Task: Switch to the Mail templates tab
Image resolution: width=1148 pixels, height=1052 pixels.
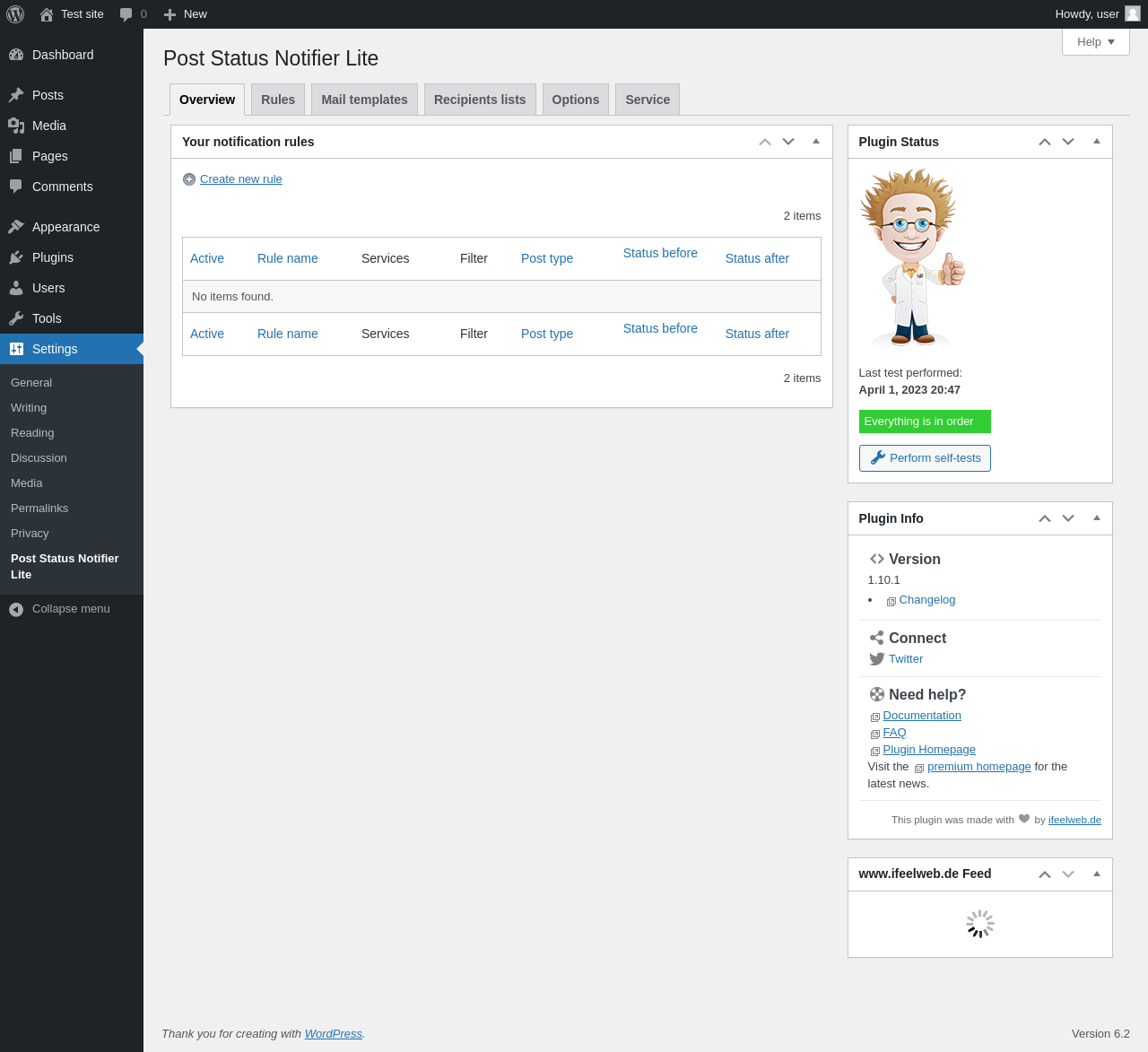Action: click(x=364, y=100)
